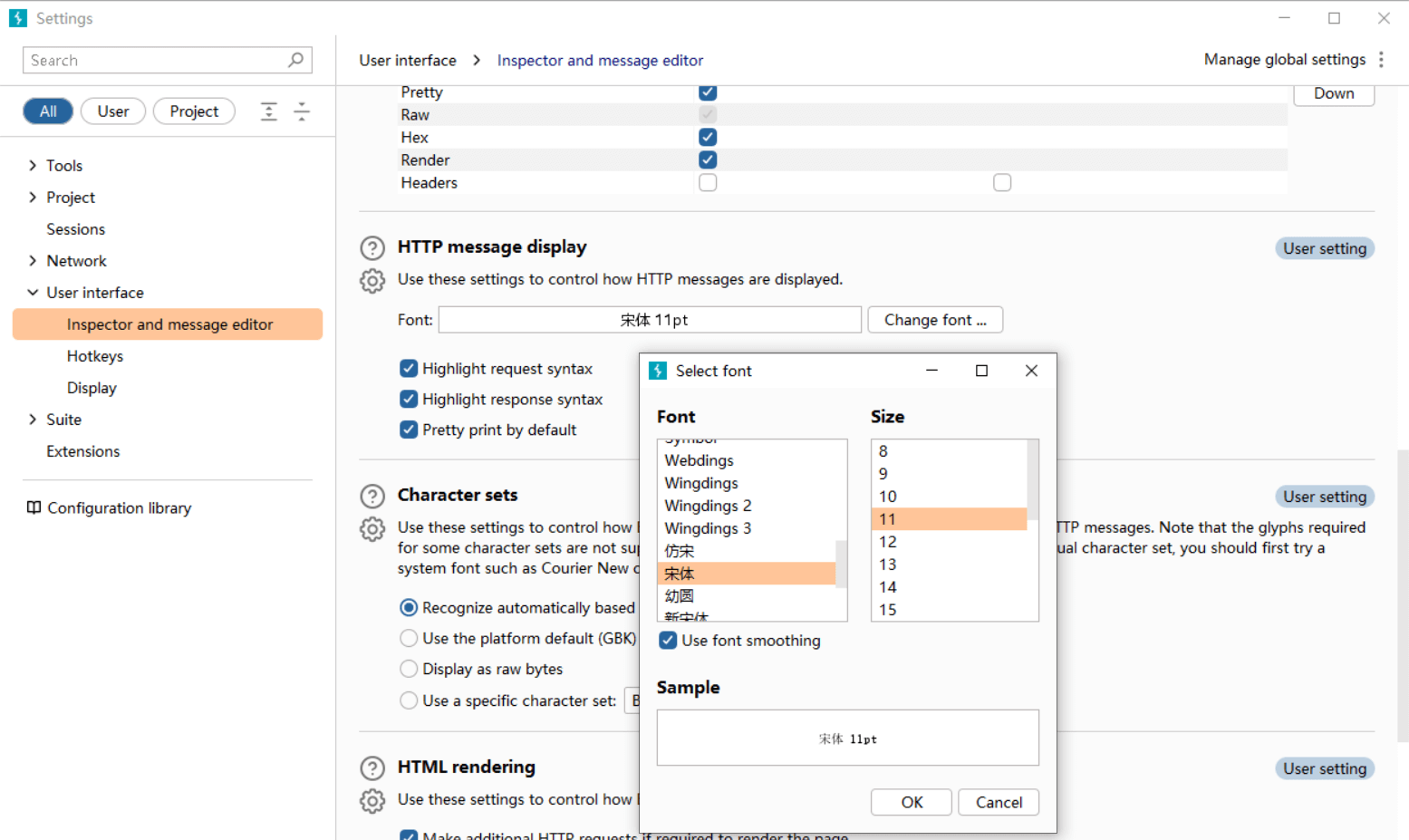Image resolution: width=1409 pixels, height=840 pixels.
Task: Open the three-dot global settings menu
Action: pos(1381,60)
